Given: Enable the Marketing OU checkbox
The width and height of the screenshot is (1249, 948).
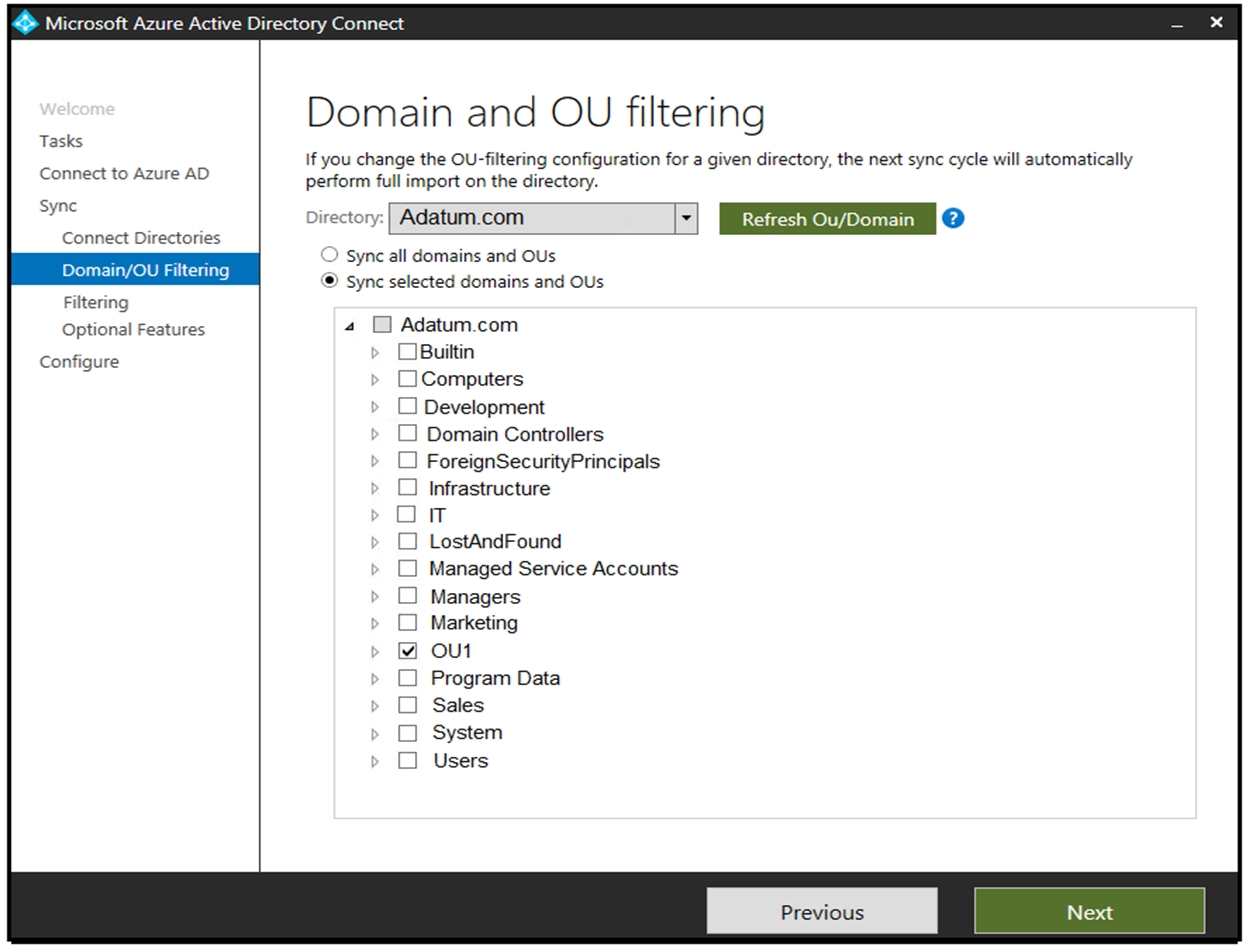Looking at the screenshot, I should 407,623.
